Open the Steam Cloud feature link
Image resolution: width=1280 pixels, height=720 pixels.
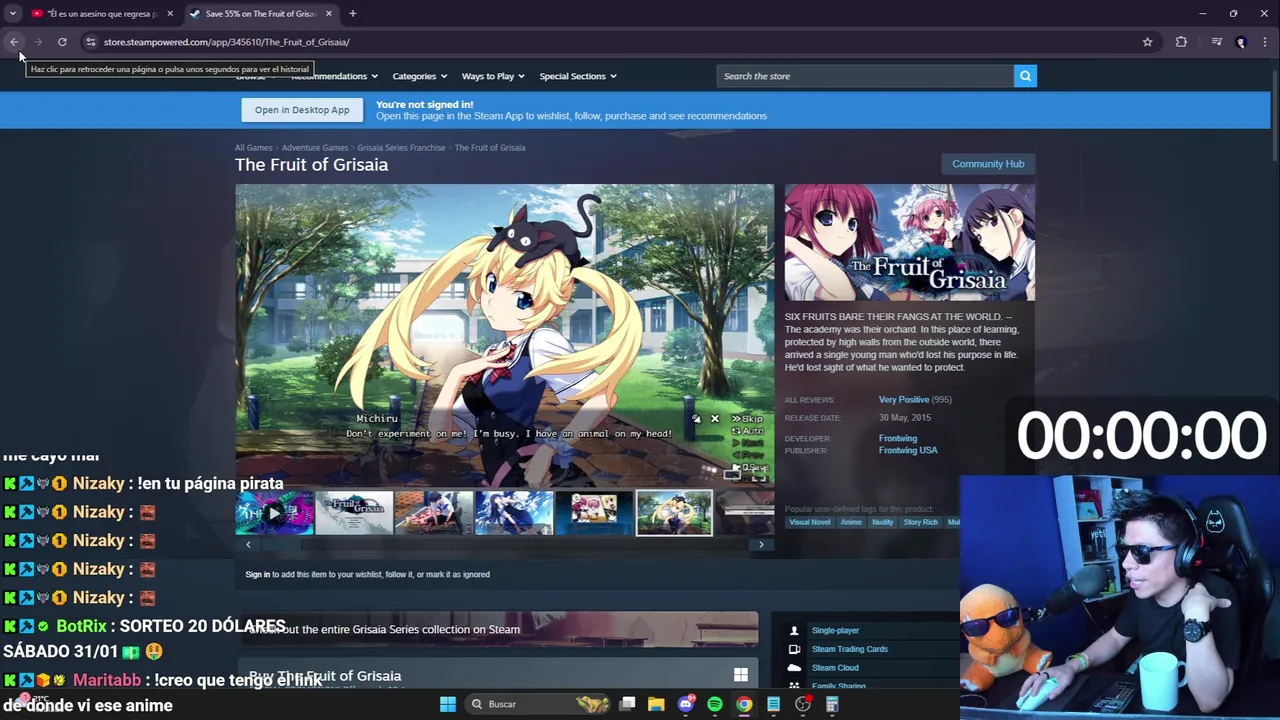point(835,668)
